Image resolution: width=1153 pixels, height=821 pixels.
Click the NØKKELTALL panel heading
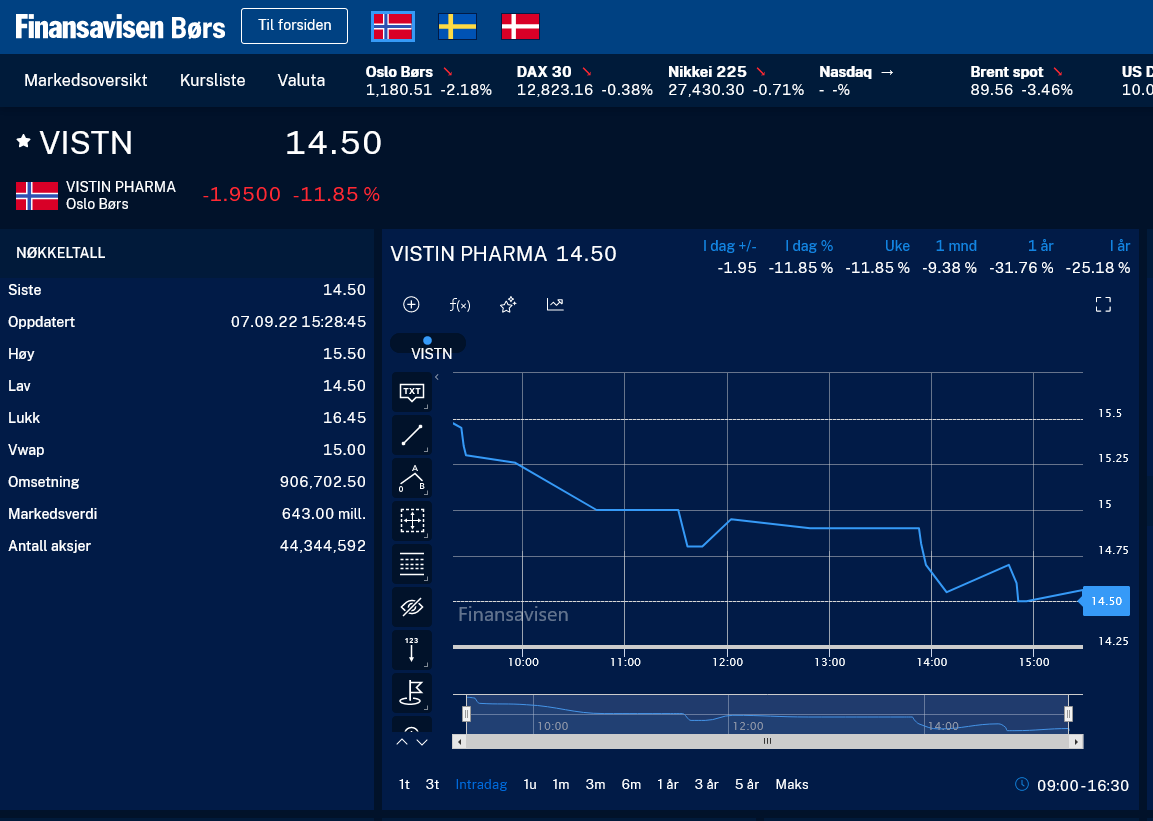pos(60,253)
